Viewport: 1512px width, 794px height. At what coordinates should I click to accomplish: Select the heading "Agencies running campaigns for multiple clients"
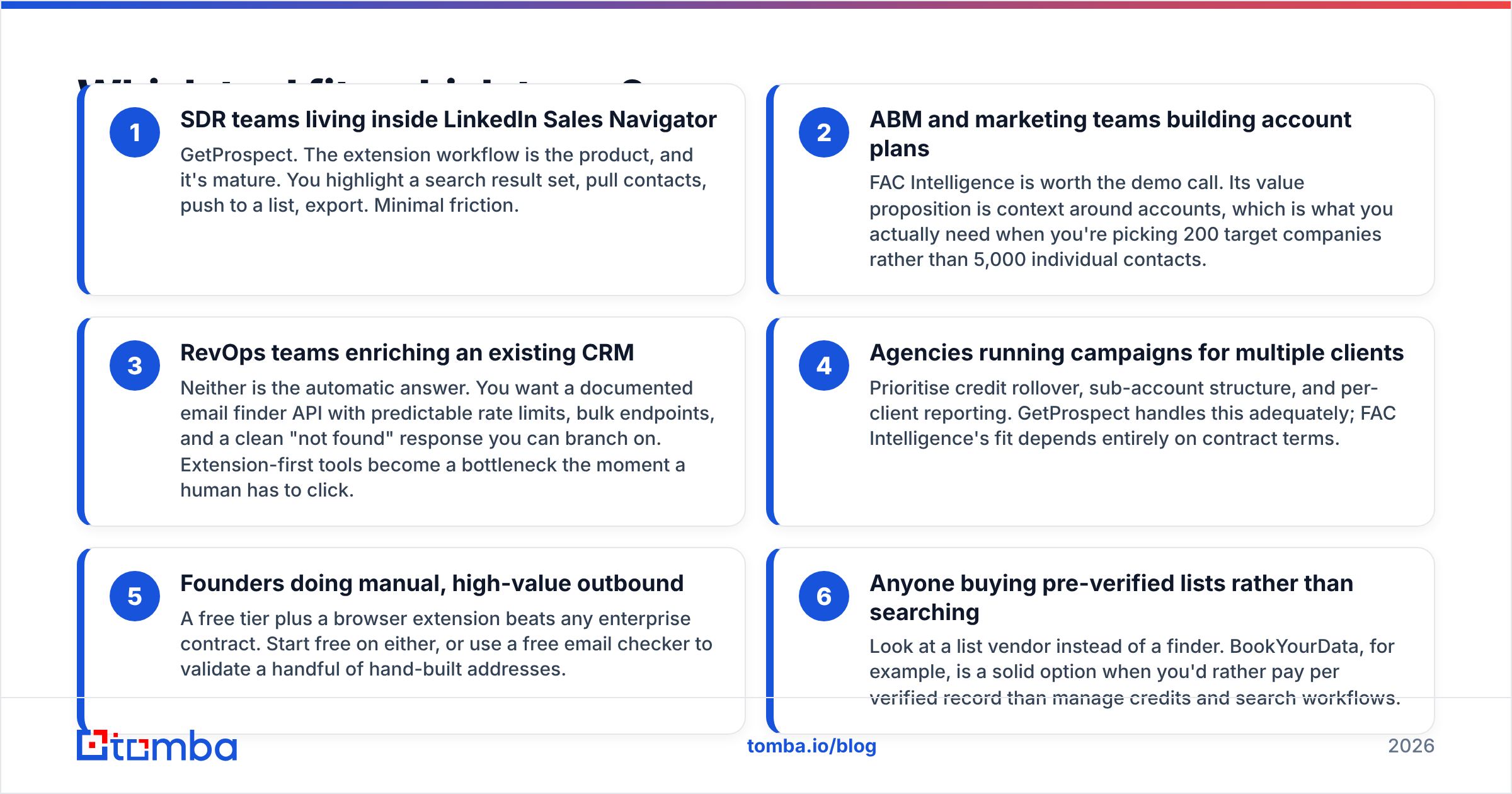tap(1137, 353)
